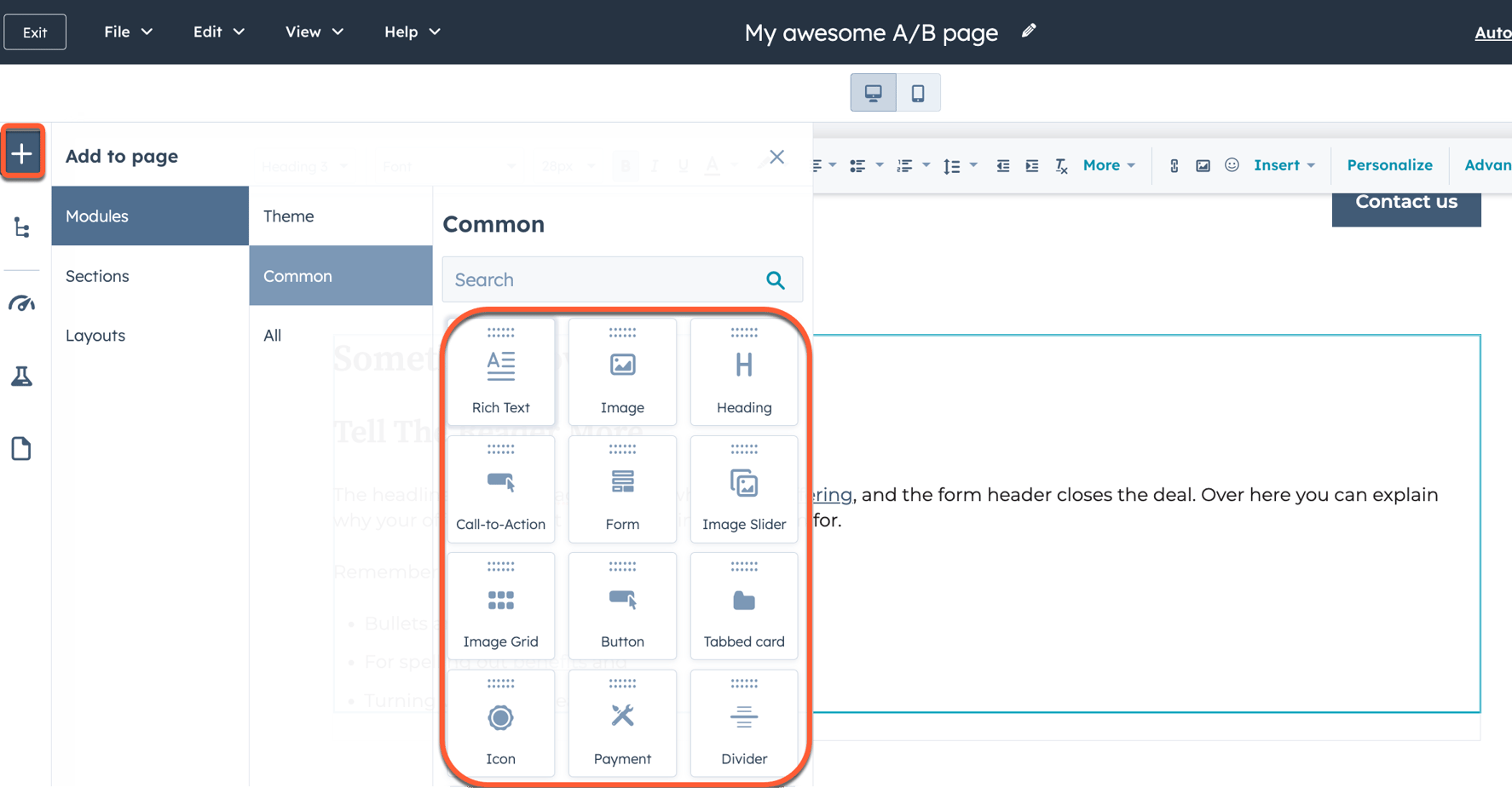
Task: Select the Image Slider module
Action: click(743, 490)
